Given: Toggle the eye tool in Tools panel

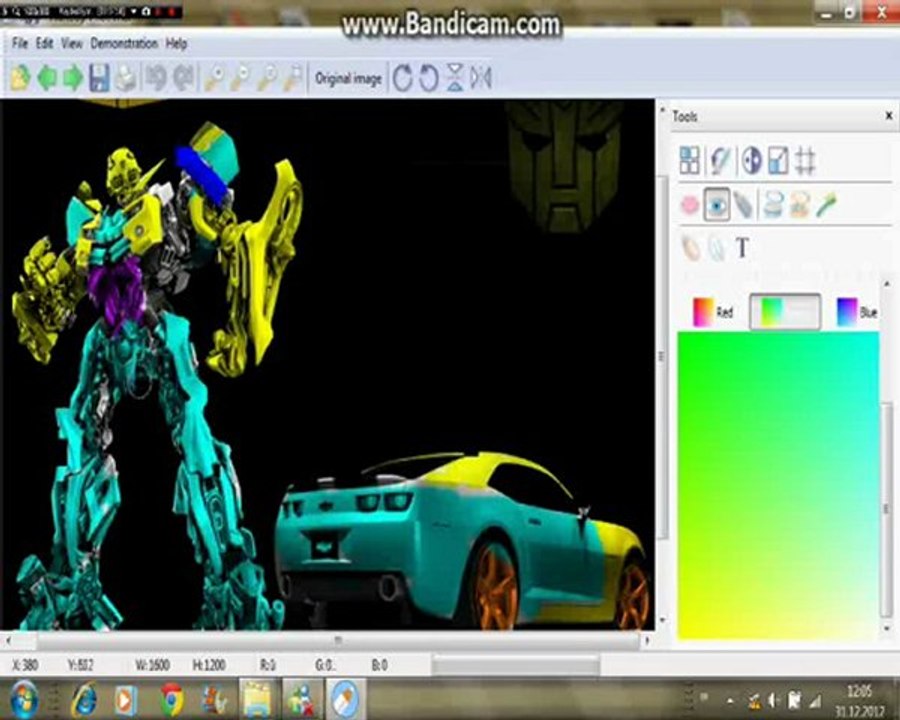Looking at the screenshot, I should (717, 204).
